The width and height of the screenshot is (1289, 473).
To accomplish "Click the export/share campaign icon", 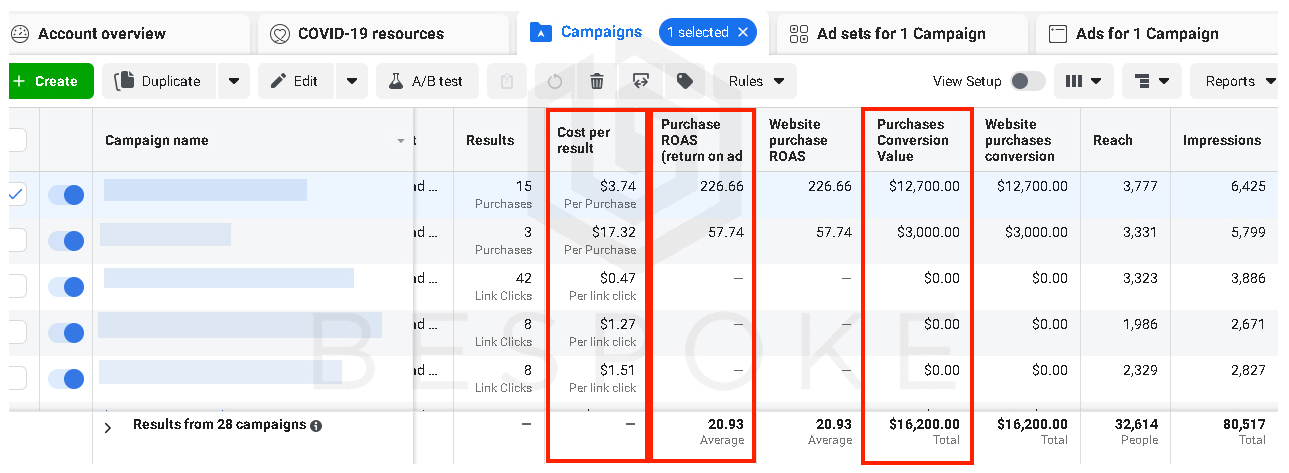I will (641, 81).
